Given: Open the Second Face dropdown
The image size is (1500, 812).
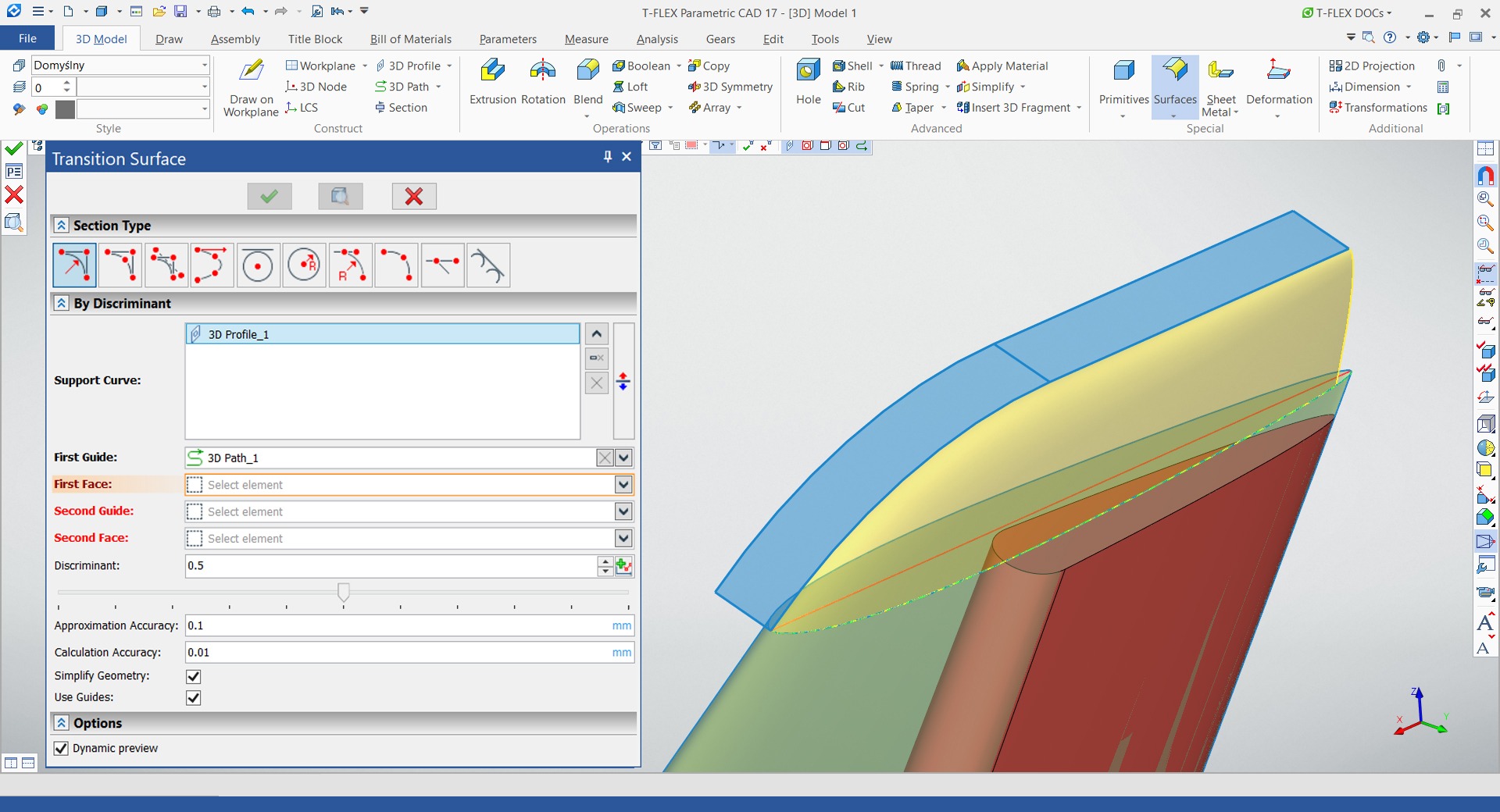Looking at the screenshot, I should click(x=623, y=539).
